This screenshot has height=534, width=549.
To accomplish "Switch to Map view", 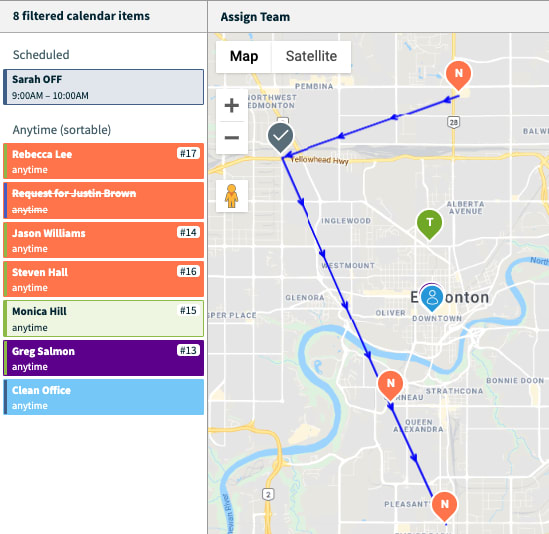I will [244, 56].
